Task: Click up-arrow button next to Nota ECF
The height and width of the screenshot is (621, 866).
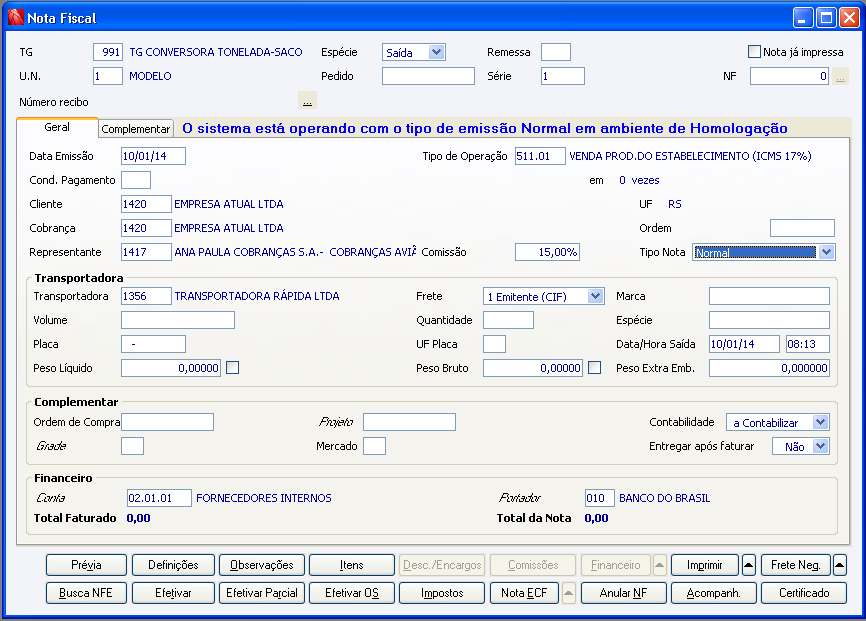Action: tap(568, 593)
